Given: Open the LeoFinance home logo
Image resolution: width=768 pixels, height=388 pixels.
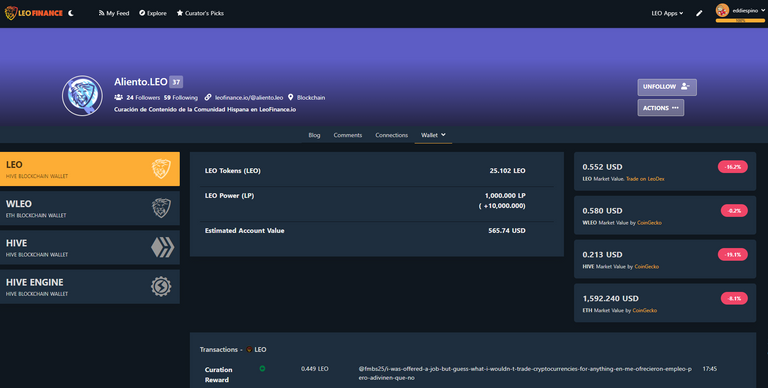Looking at the screenshot, I should (33, 13).
